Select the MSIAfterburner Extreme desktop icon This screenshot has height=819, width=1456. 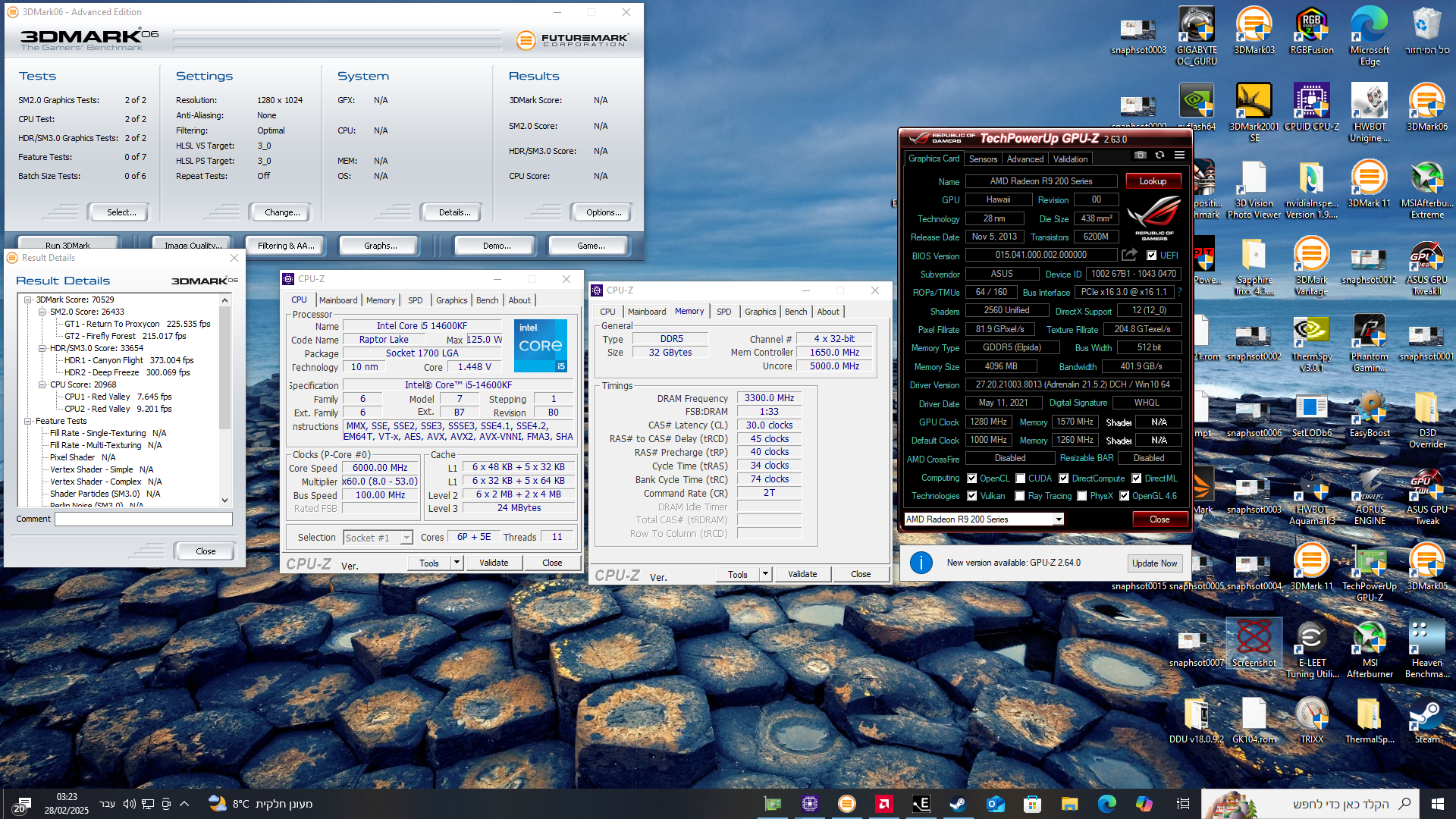click(x=1427, y=190)
